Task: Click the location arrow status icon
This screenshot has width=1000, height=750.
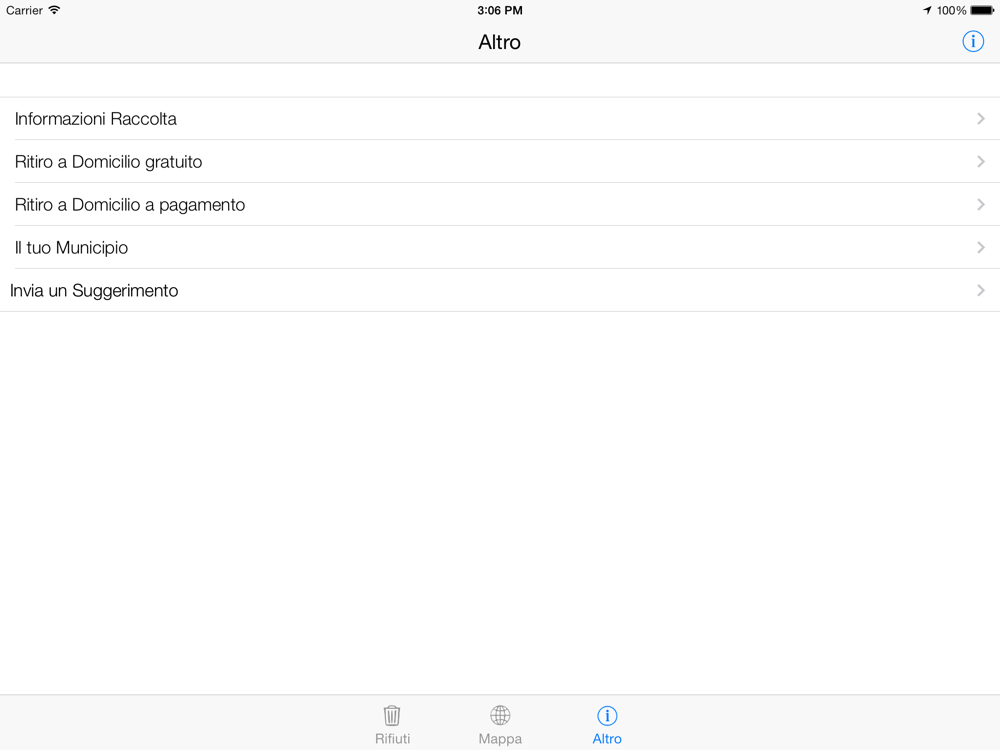Action: (927, 10)
